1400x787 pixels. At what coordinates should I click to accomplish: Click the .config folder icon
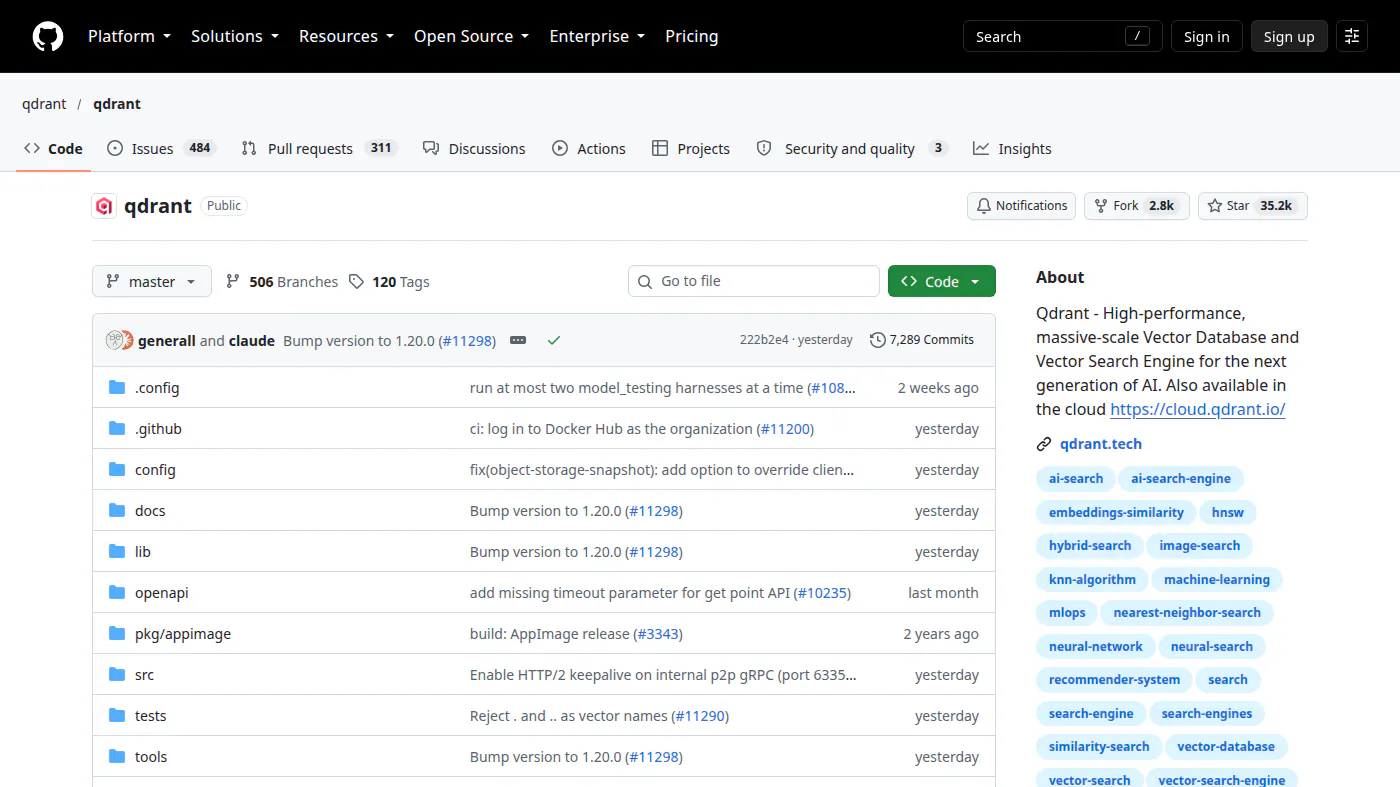(x=117, y=388)
